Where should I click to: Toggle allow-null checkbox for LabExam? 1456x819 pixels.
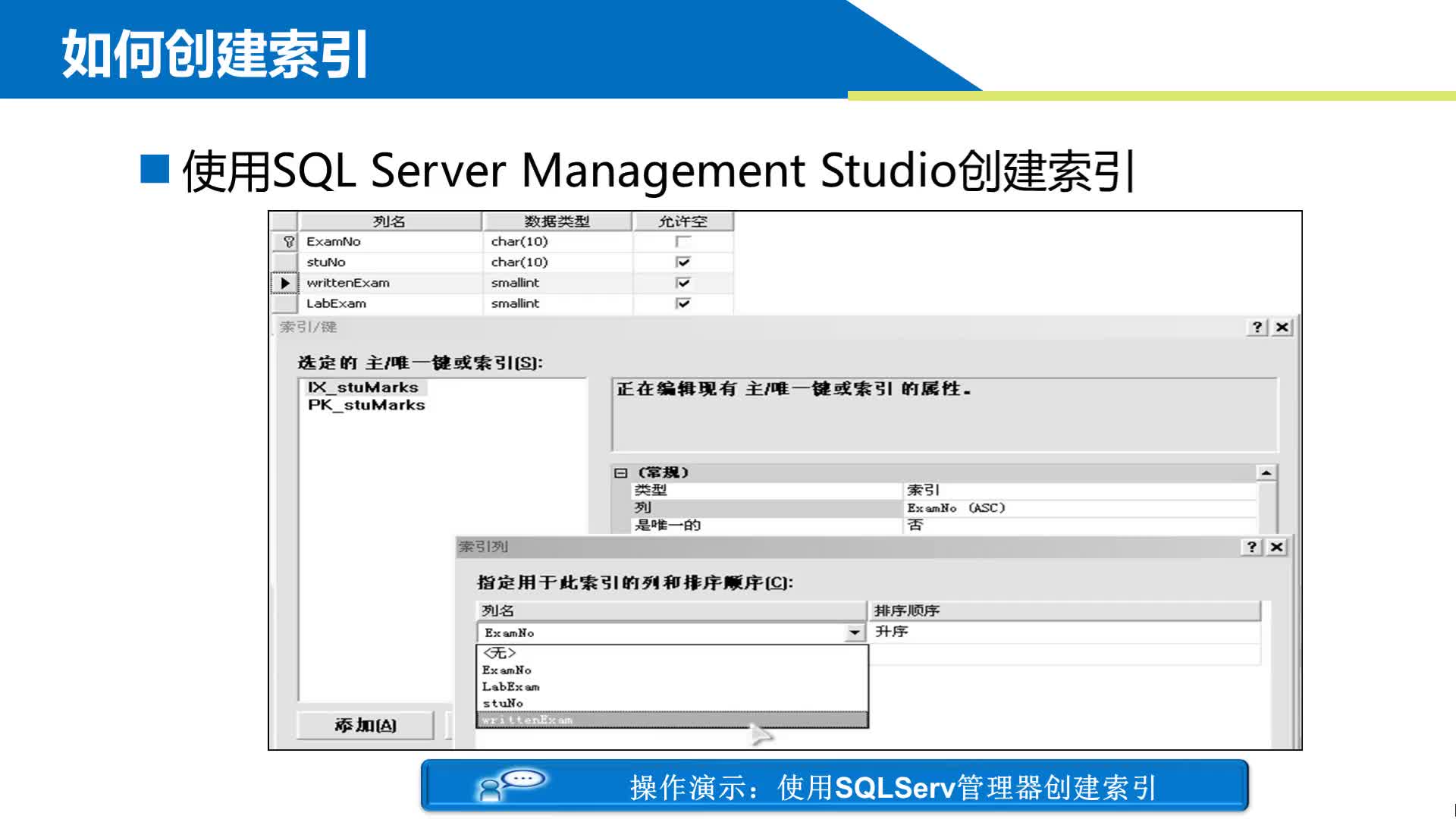(683, 303)
